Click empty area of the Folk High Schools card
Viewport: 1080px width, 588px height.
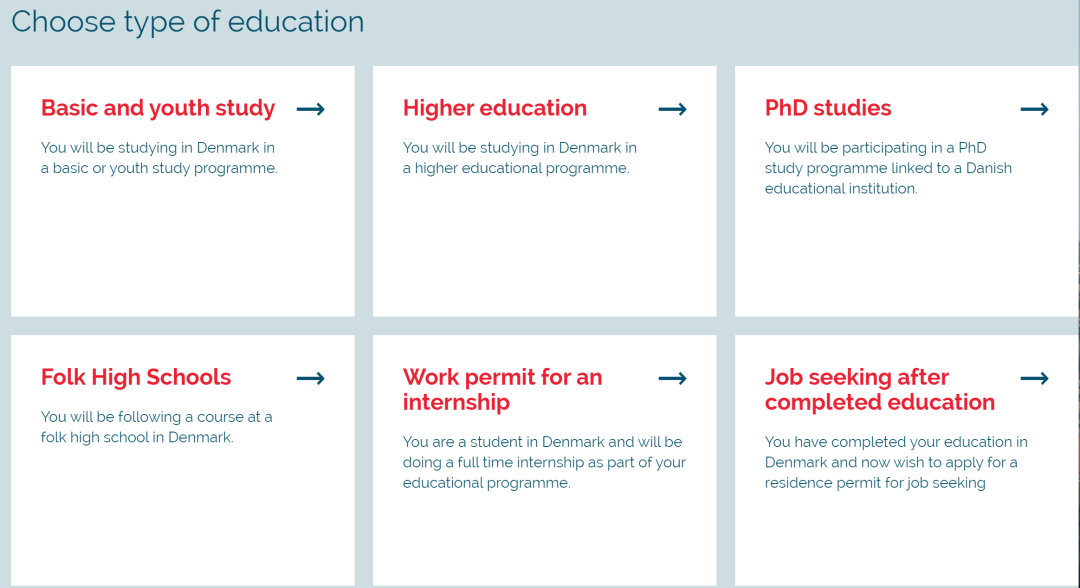183,516
